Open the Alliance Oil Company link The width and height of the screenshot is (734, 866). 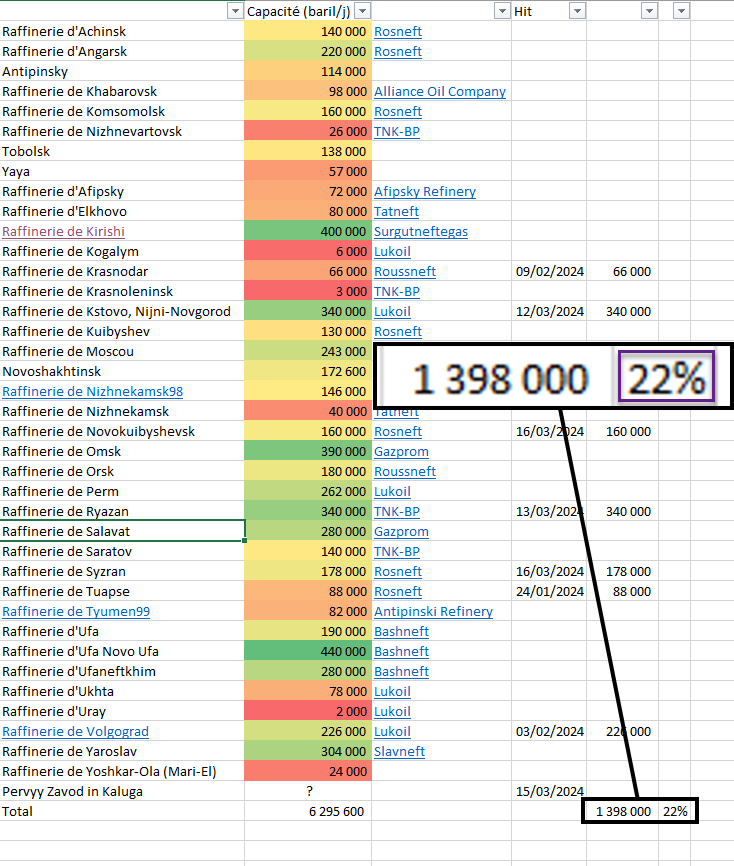[x=439, y=91]
